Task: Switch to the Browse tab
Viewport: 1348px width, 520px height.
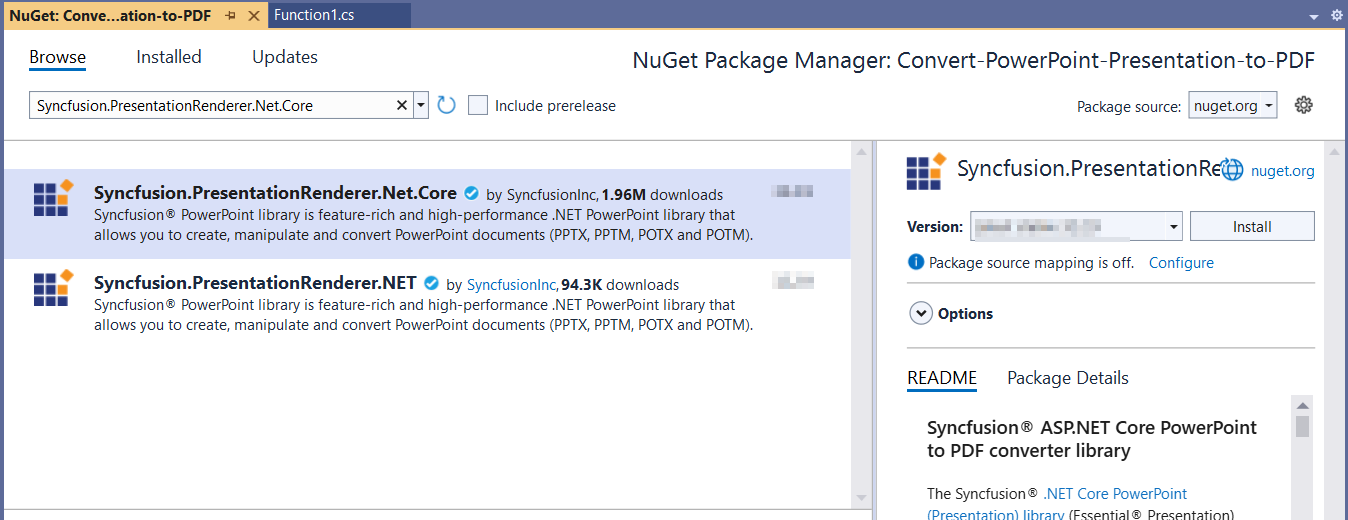Action: 57,57
